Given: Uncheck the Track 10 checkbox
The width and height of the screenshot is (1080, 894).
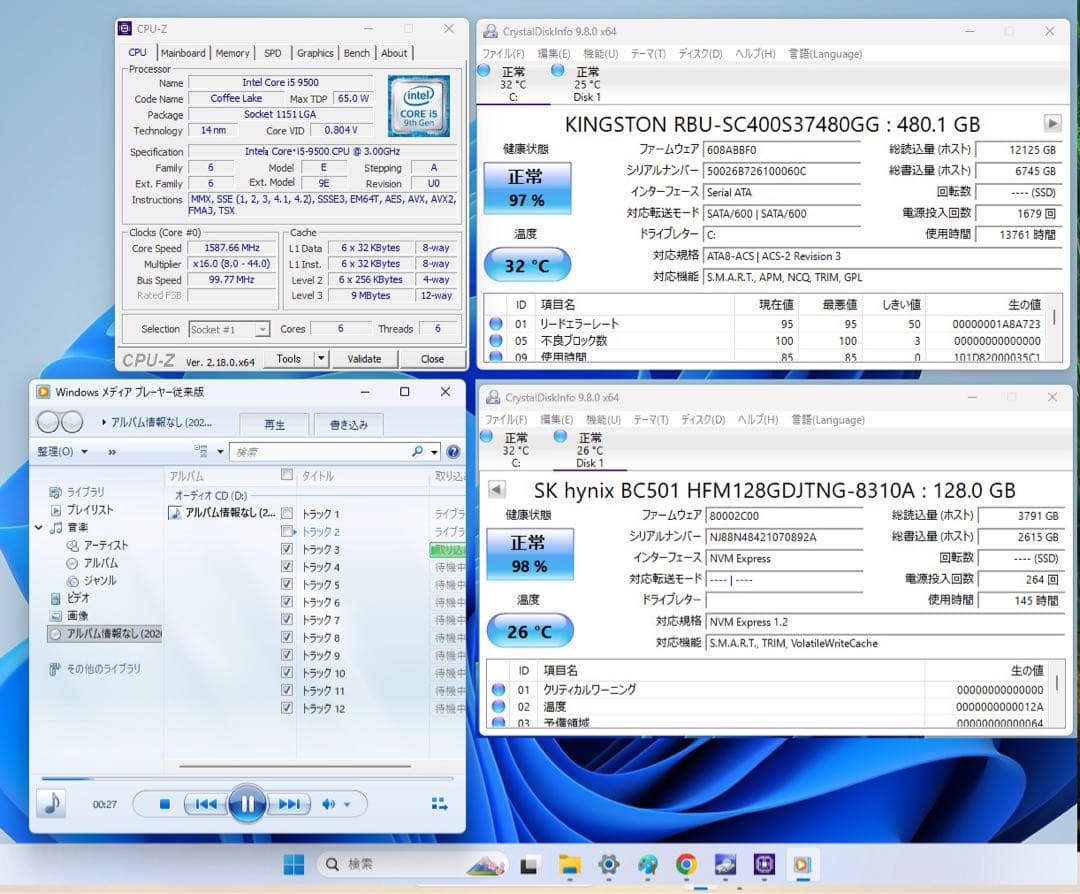Looking at the screenshot, I should 287,673.
